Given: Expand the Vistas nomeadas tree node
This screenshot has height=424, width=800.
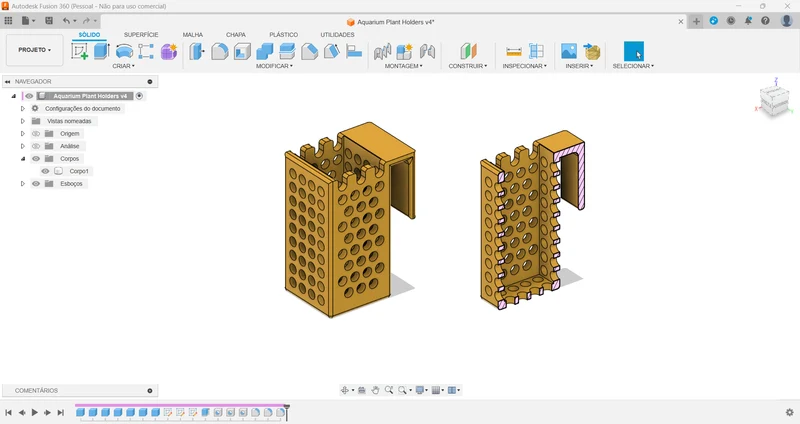Looking at the screenshot, I should pyautogui.click(x=22, y=121).
